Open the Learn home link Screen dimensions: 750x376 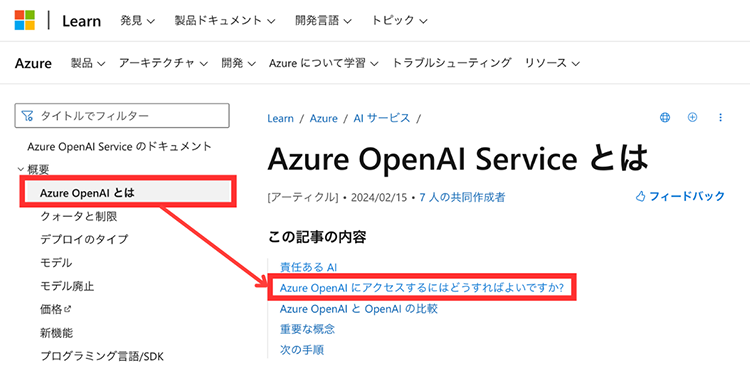point(81,21)
